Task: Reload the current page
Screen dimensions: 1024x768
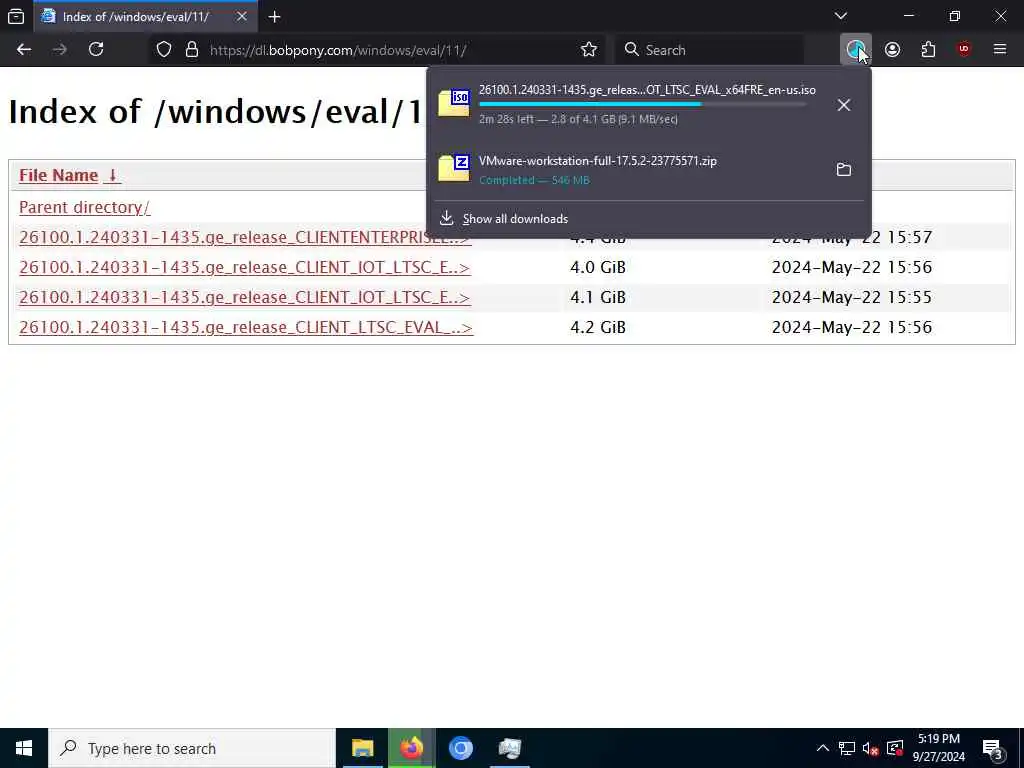Action: point(96,50)
